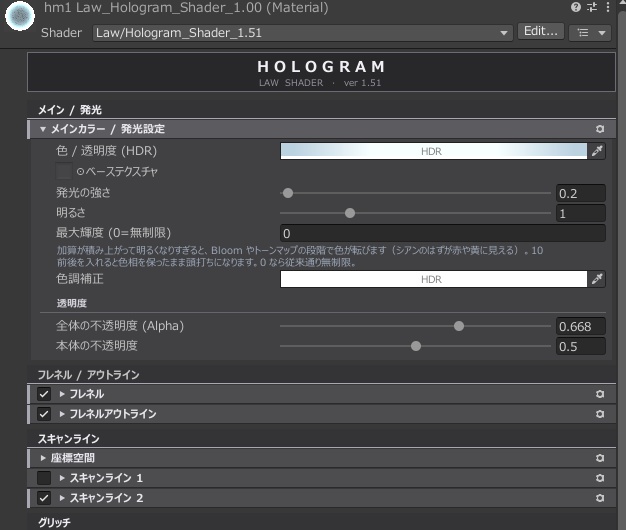This screenshot has height=530, width=626.
Task: Click the 最大輝度 (0=無制限) label
Action: point(113,233)
